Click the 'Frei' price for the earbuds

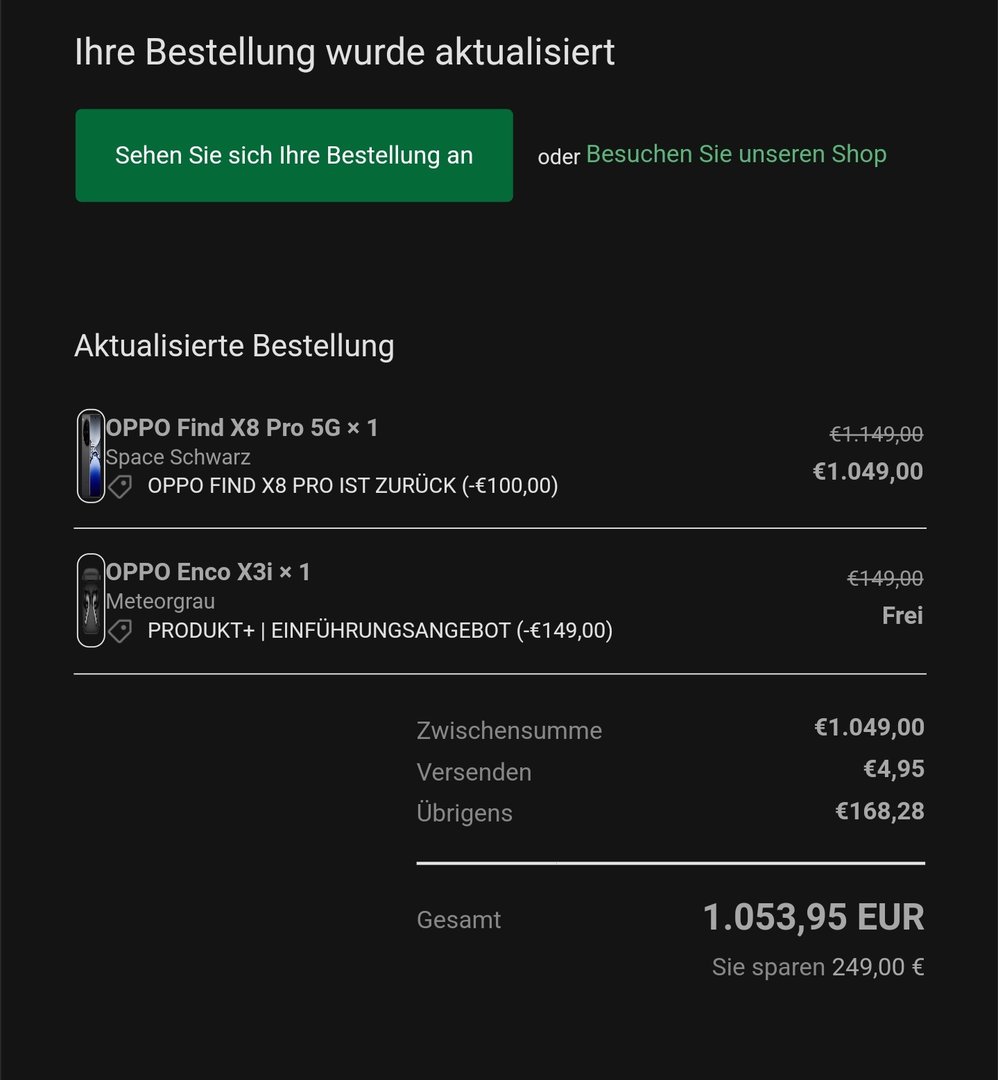pos(902,616)
